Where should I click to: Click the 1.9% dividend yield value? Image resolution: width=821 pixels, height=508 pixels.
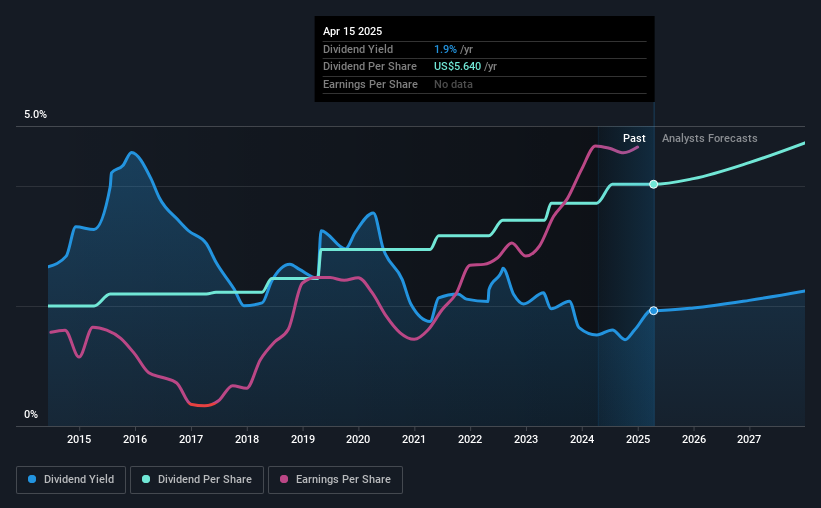[446, 49]
